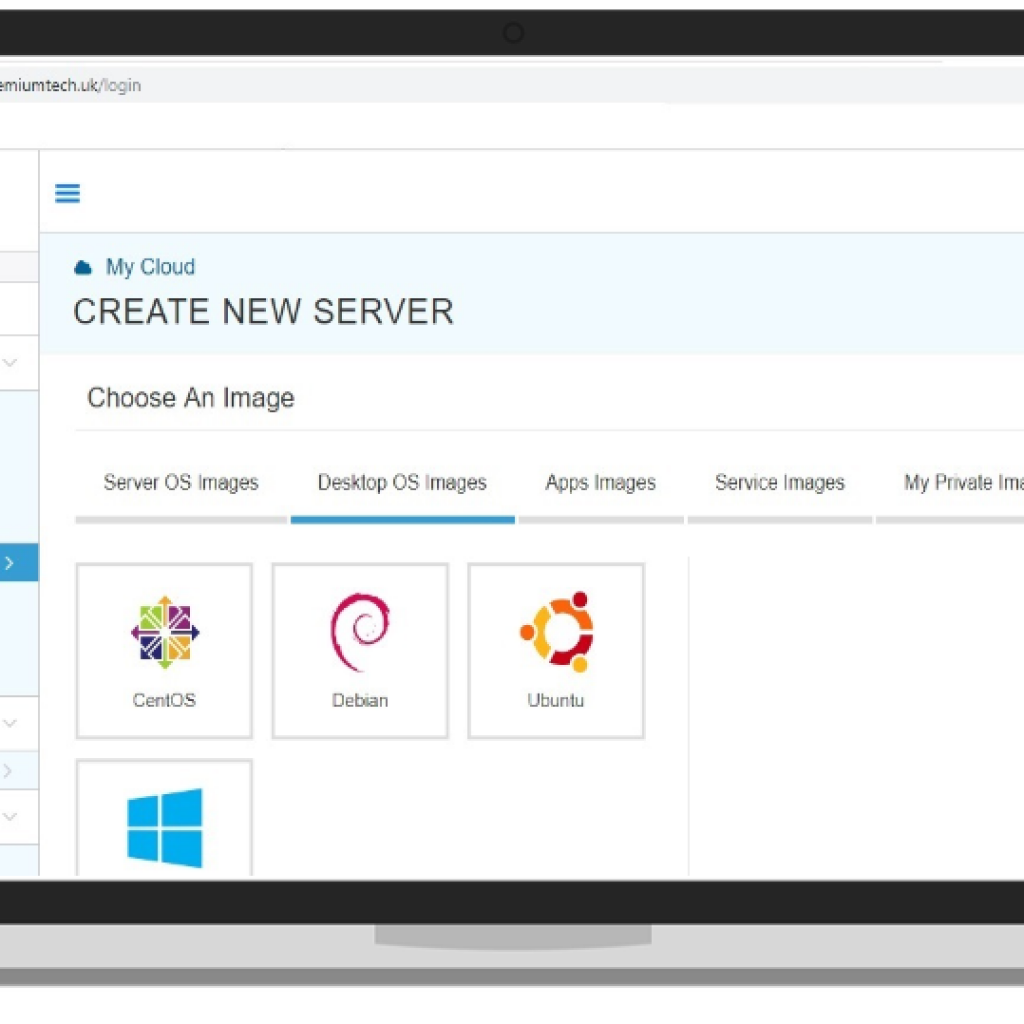Viewport: 1024px width, 1024px height.
Task: Open My Private Images tab
Action: (963, 483)
